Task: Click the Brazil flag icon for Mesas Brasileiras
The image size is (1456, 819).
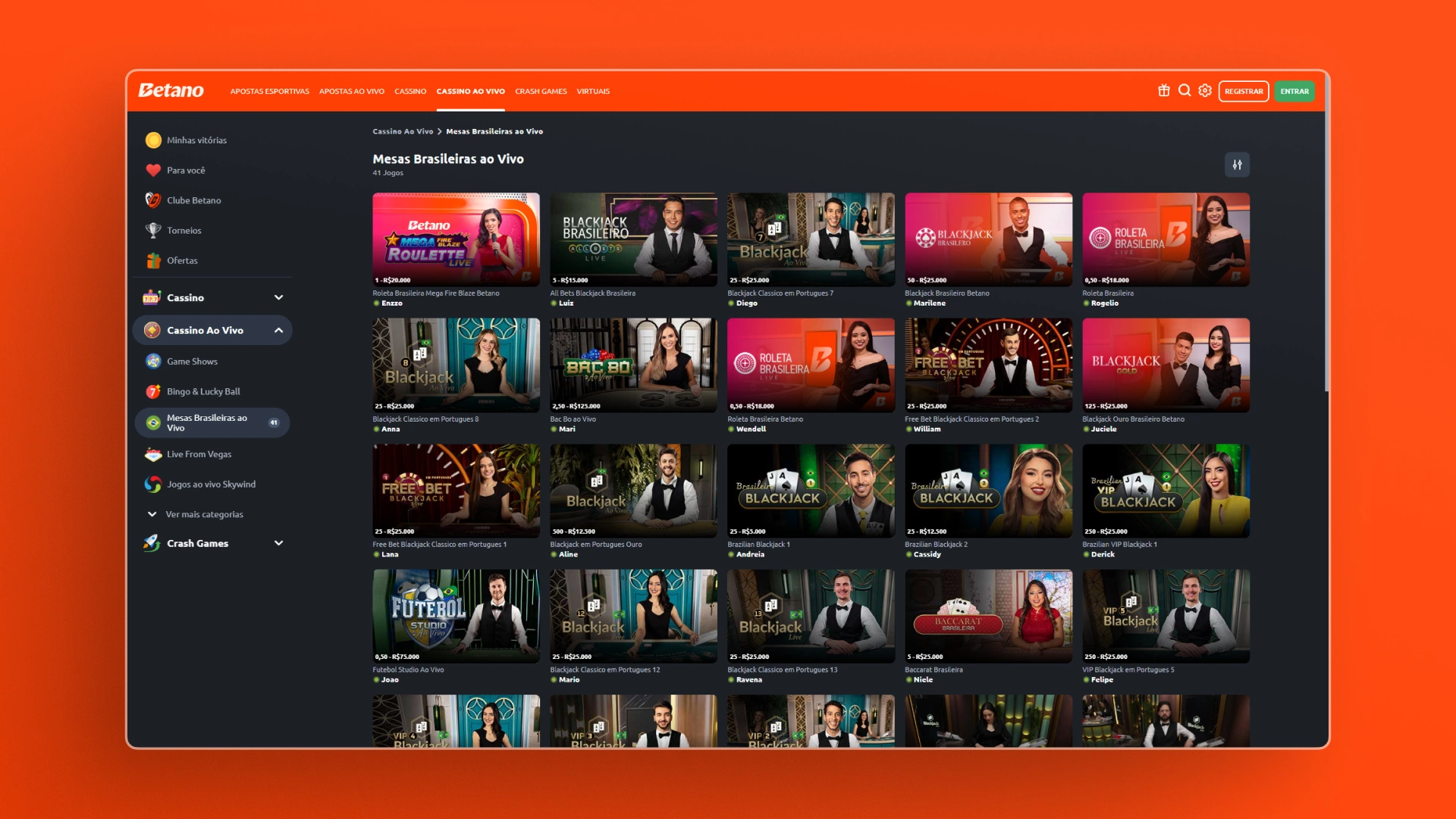Action: [x=153, y=423]
